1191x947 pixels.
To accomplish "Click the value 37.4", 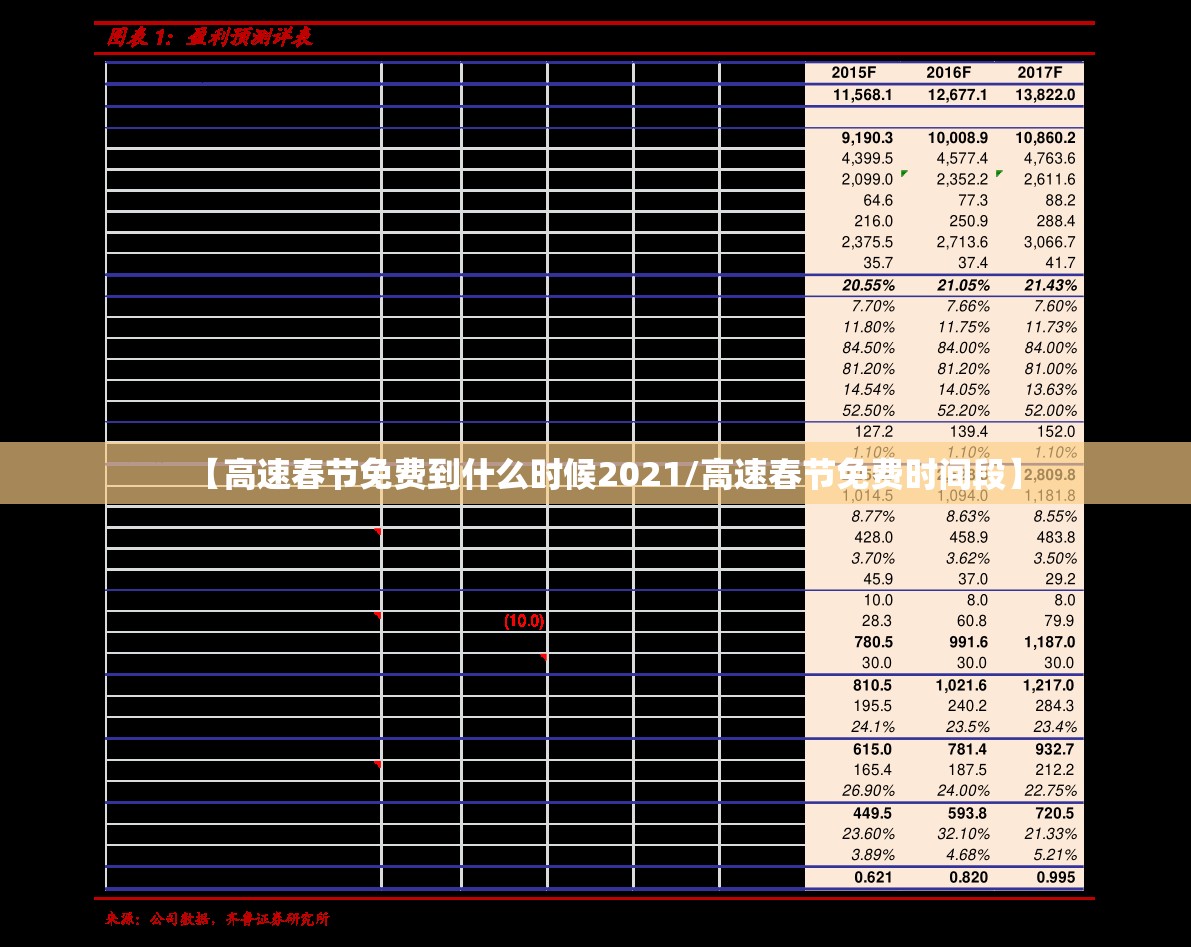I will pos(972,263).
